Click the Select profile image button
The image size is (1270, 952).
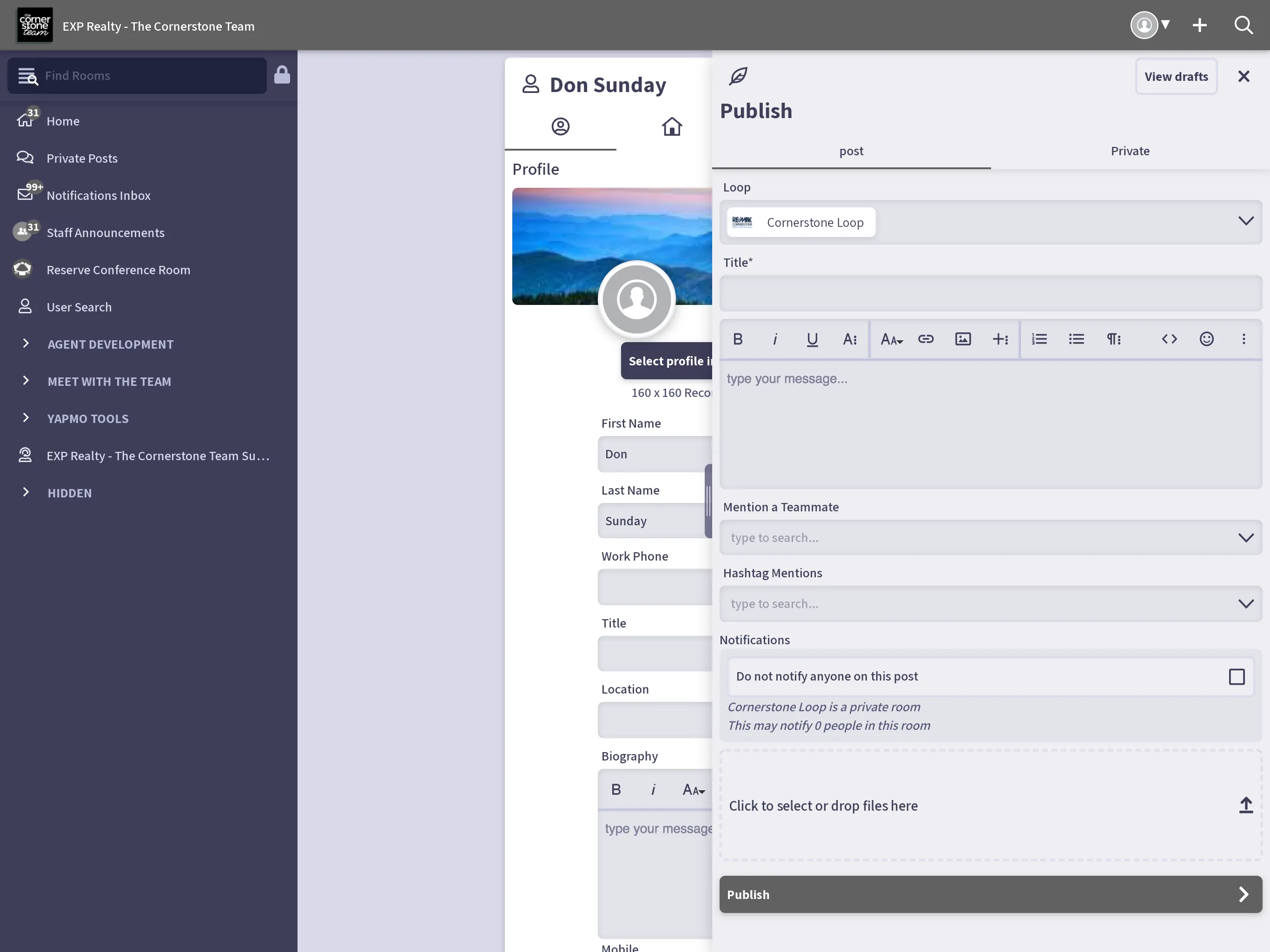coord(667,361)
